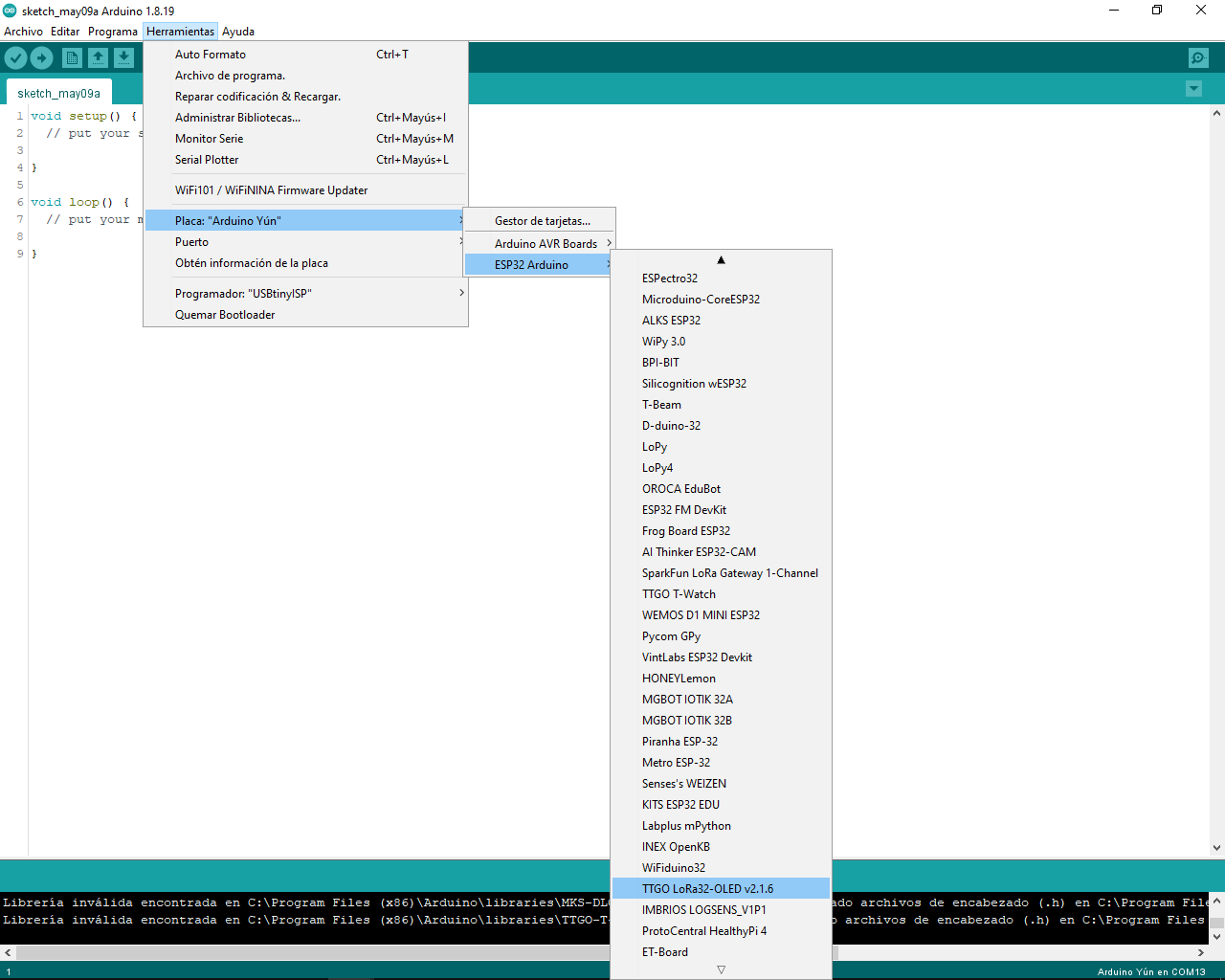Select the BPI-BIT board
The image size is (1225, 980).
tap(721, 363)
